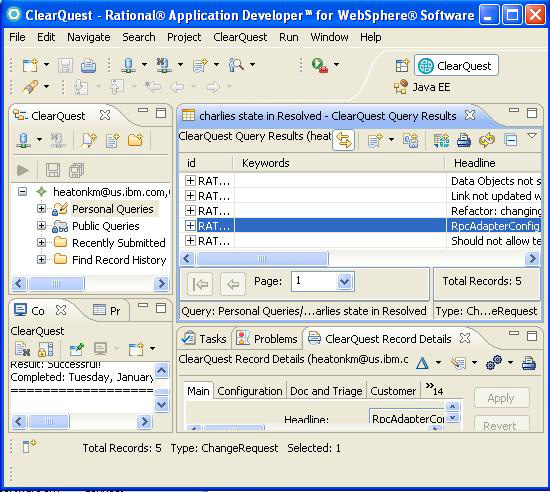Open the Doc and Triage record tab
Screen dimensions: 550x492
[326, 391]
